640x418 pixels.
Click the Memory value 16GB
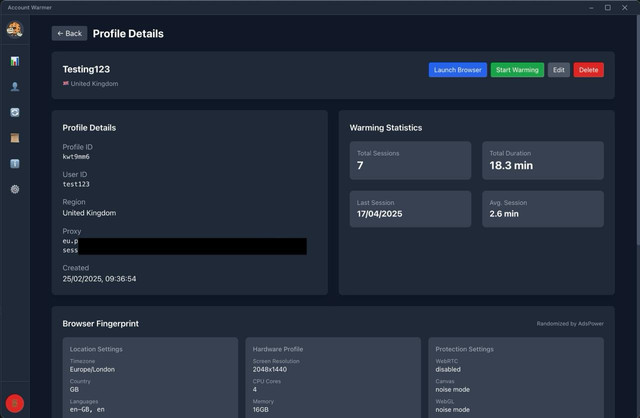[261, 409]
